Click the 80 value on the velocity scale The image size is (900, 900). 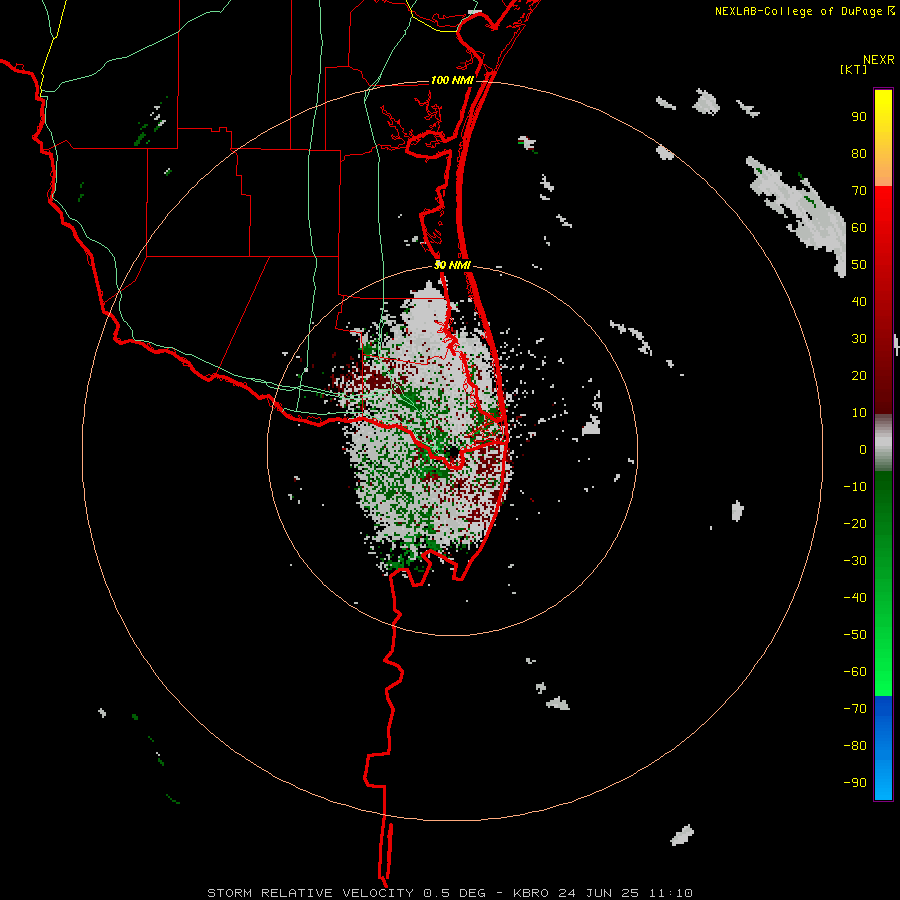[859, 154]
